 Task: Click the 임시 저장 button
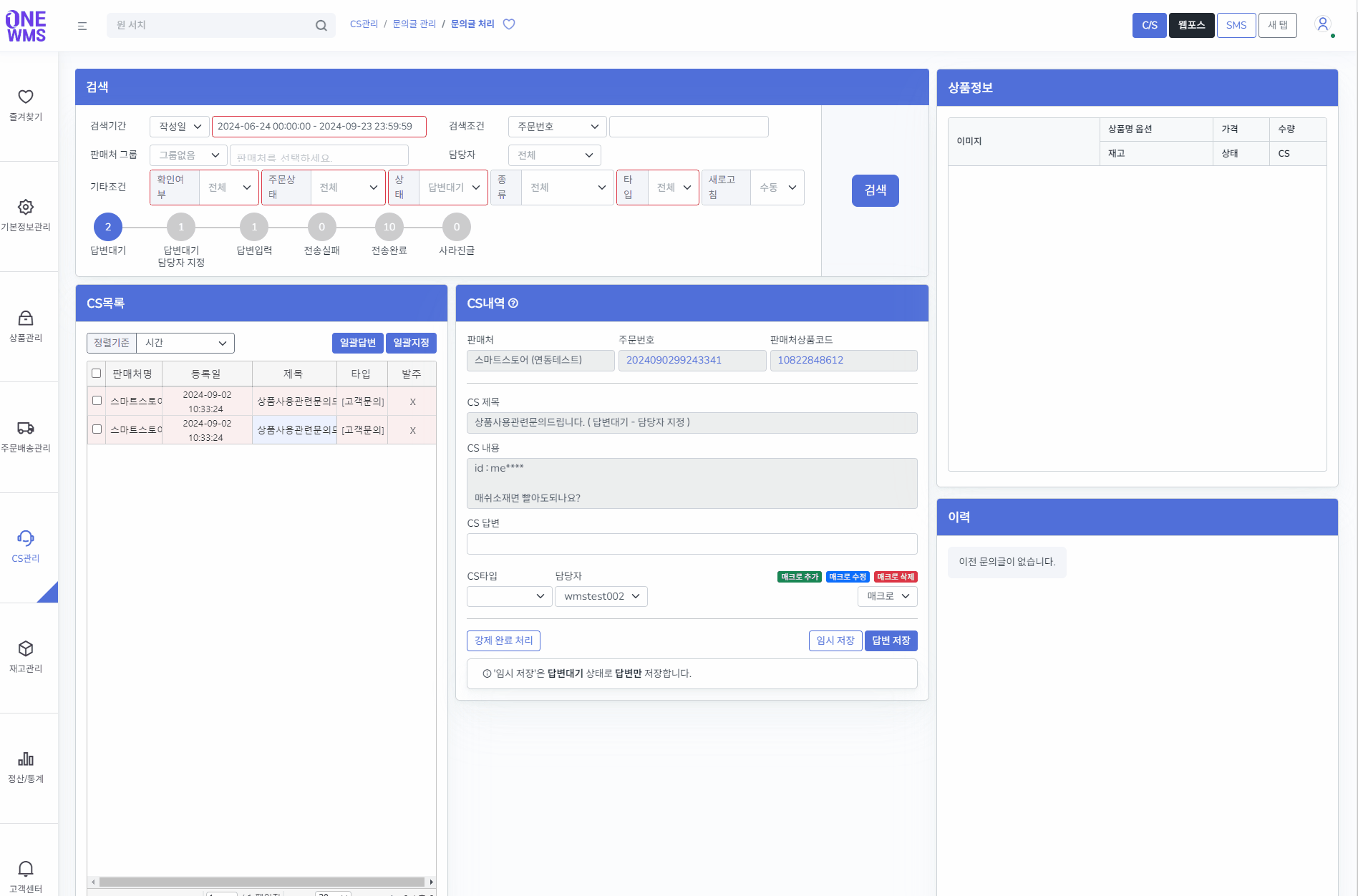835,641
